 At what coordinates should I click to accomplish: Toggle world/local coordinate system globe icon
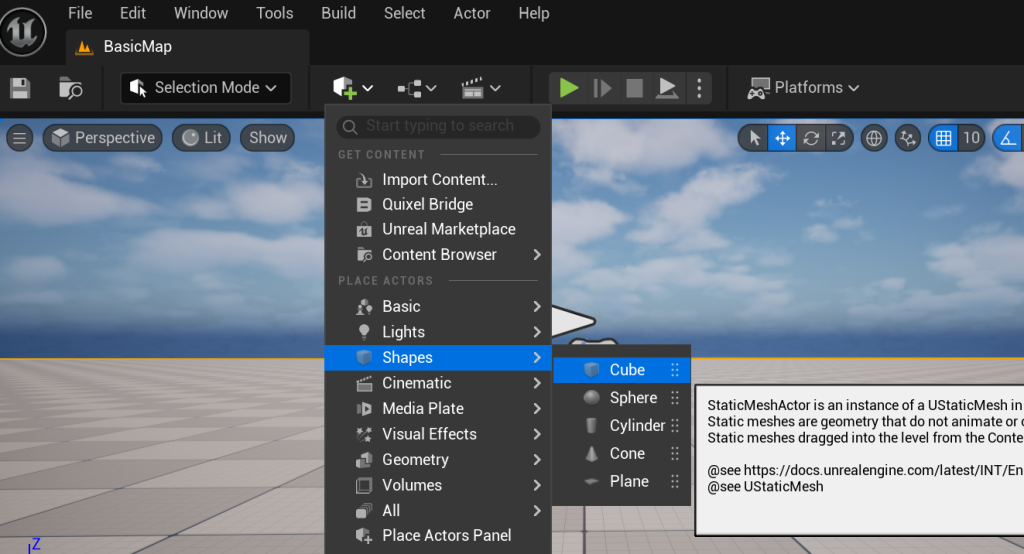click(874, 138)
